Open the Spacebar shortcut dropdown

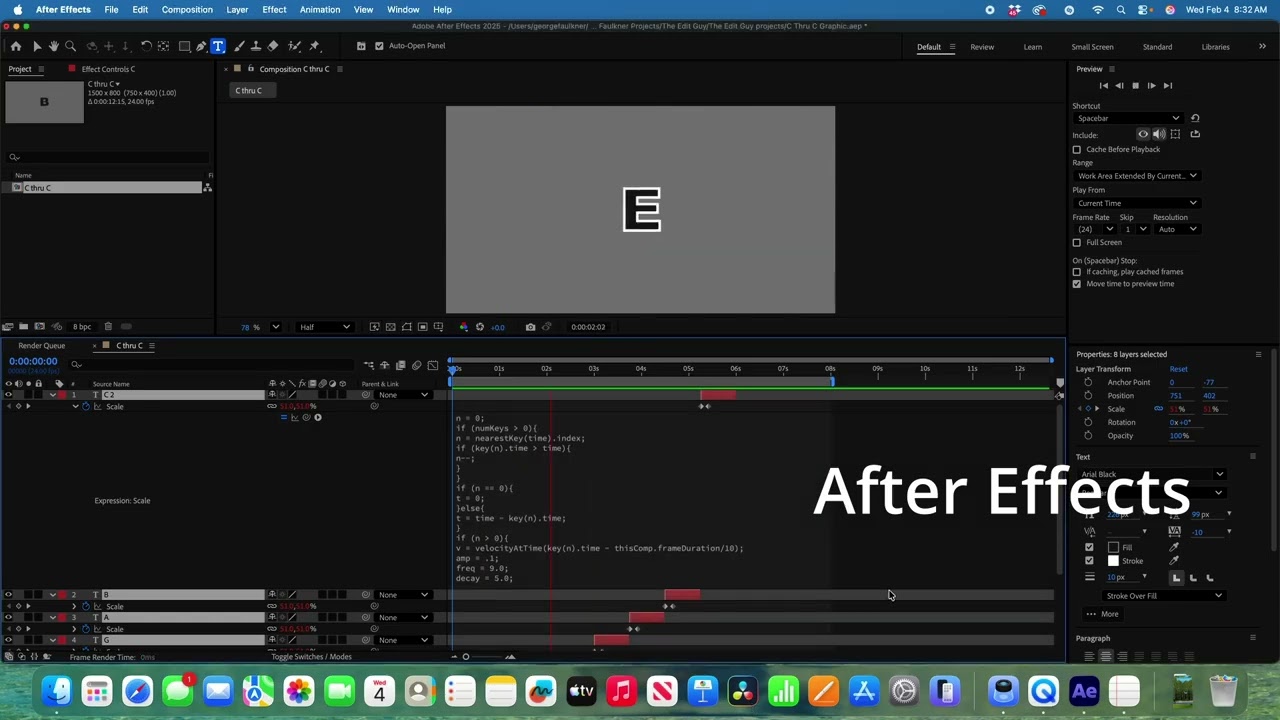tap(1128, 119)
